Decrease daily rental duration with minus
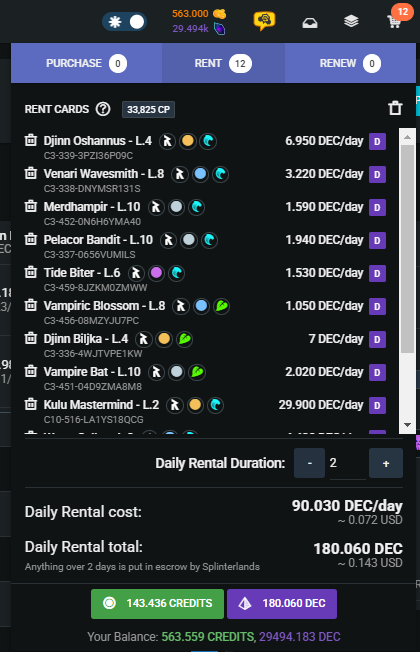 [309, 463]
